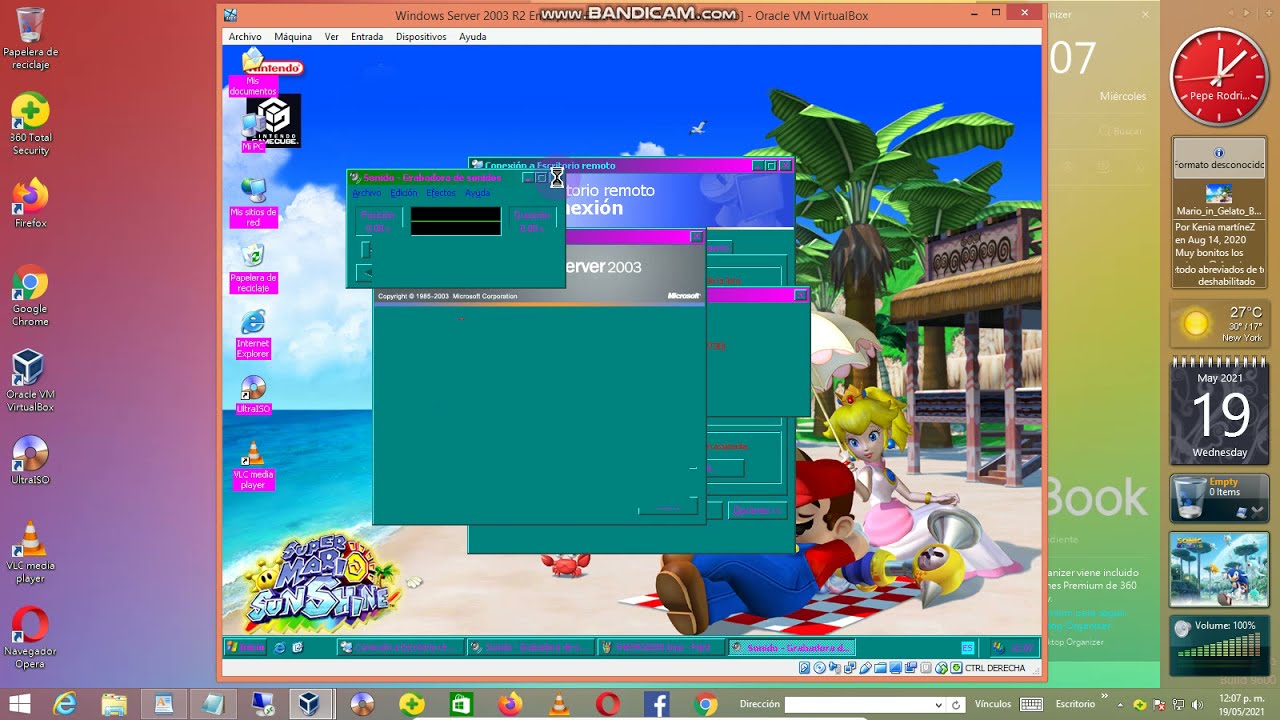Screen dimensions: 1280x720
Task: Open Escritorio toolbar on host taskbar
Action: tap(1075, 704)
